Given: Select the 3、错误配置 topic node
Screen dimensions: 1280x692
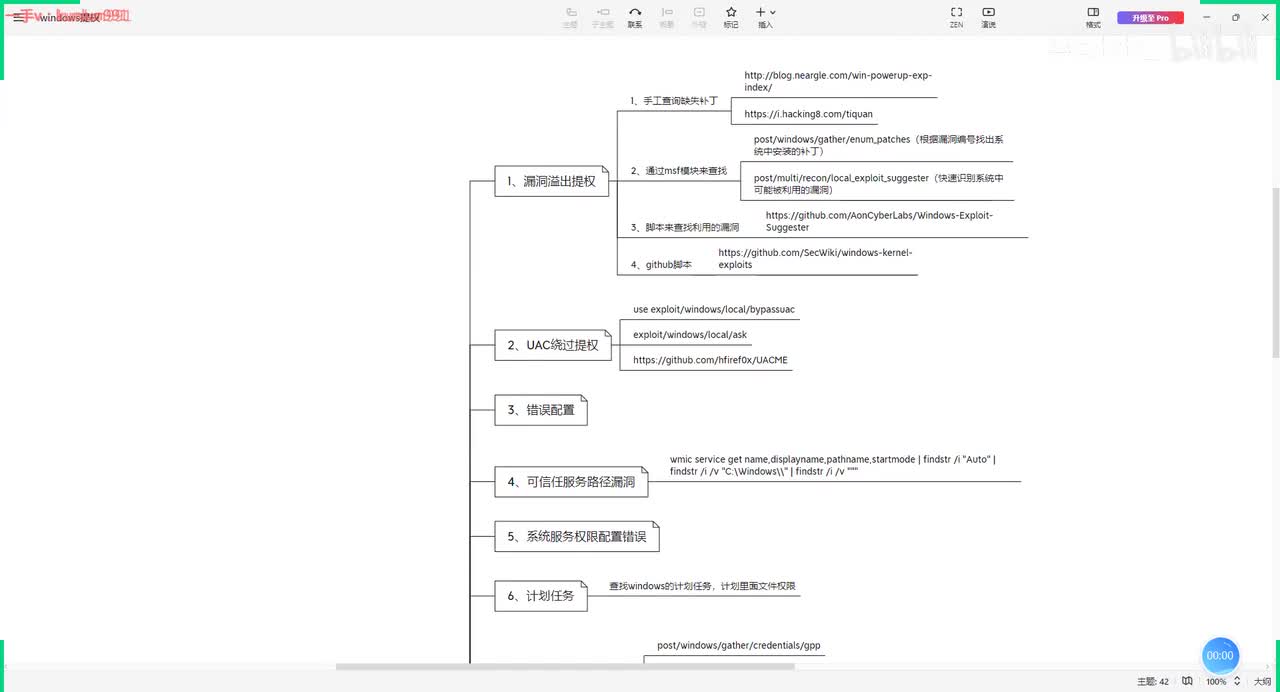Looking at the screenshot, I should point(541,410).
